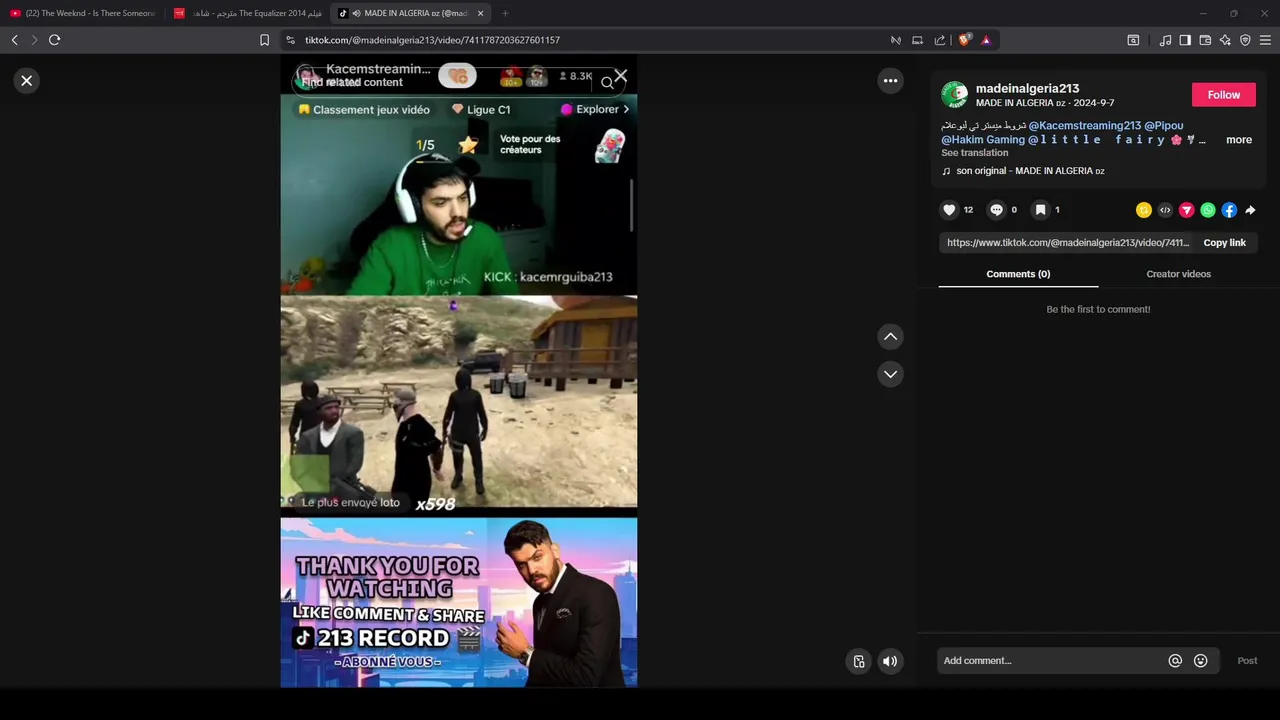
Task: Open more share options arrow
Action: (1250, 210)
